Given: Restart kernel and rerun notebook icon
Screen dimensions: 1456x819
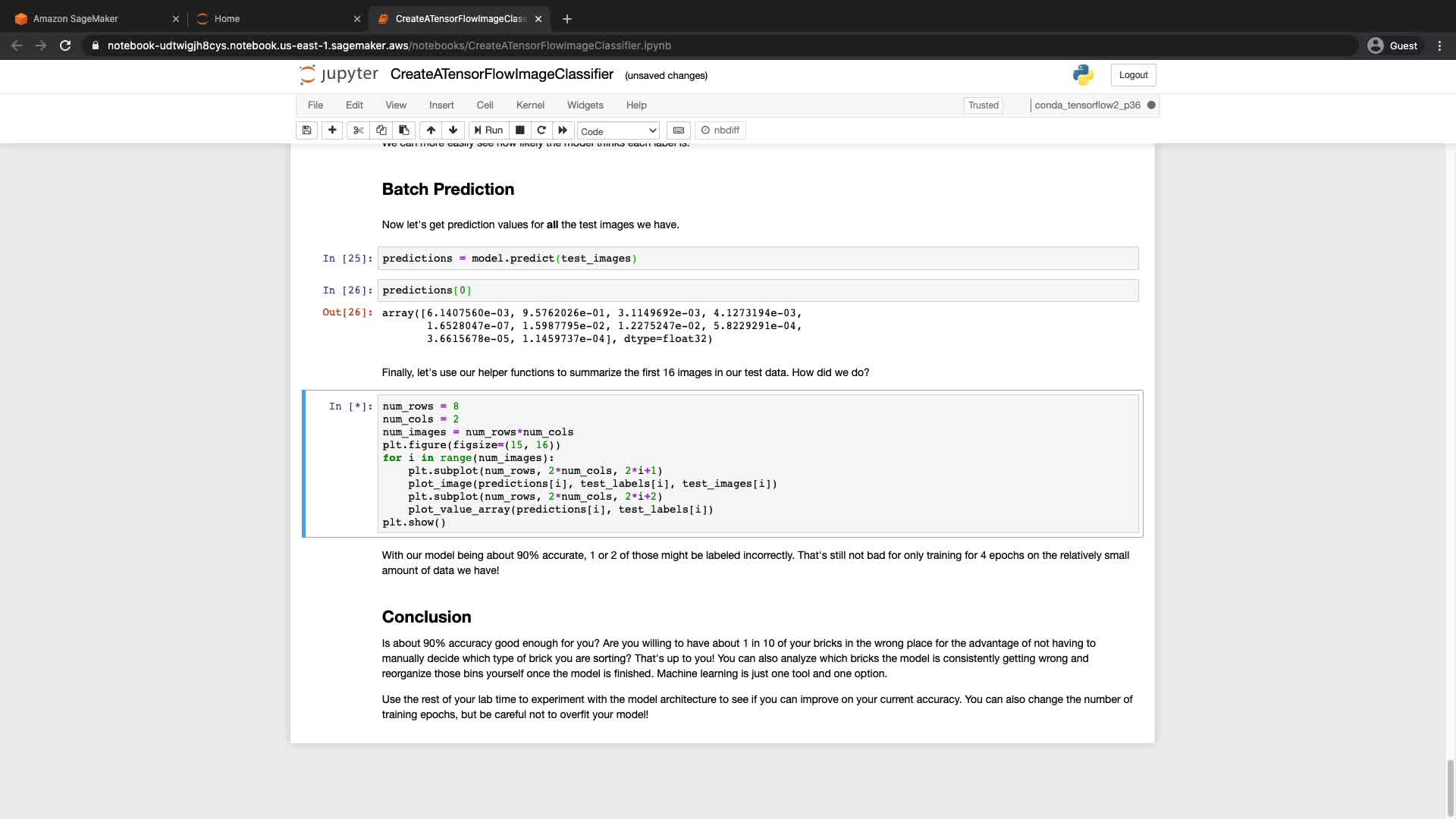Looking at the screenshot, I should pyautogui.click(x=563, y=130).
